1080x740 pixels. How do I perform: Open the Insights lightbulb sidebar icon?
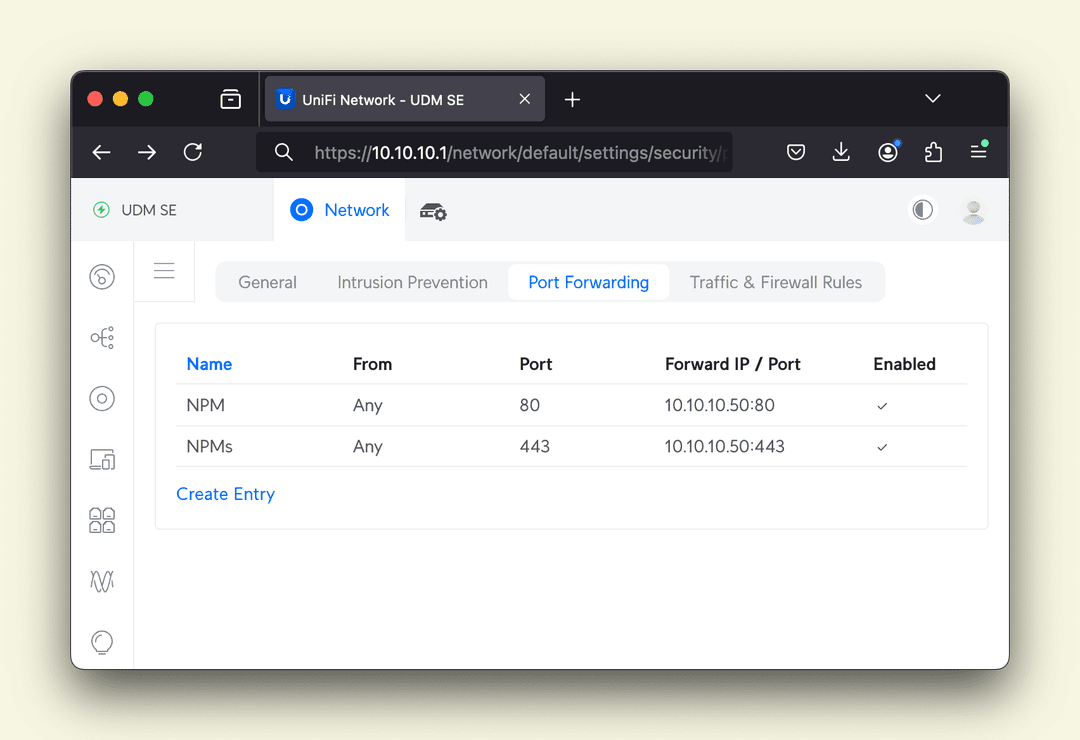click(x=102, y=642)
